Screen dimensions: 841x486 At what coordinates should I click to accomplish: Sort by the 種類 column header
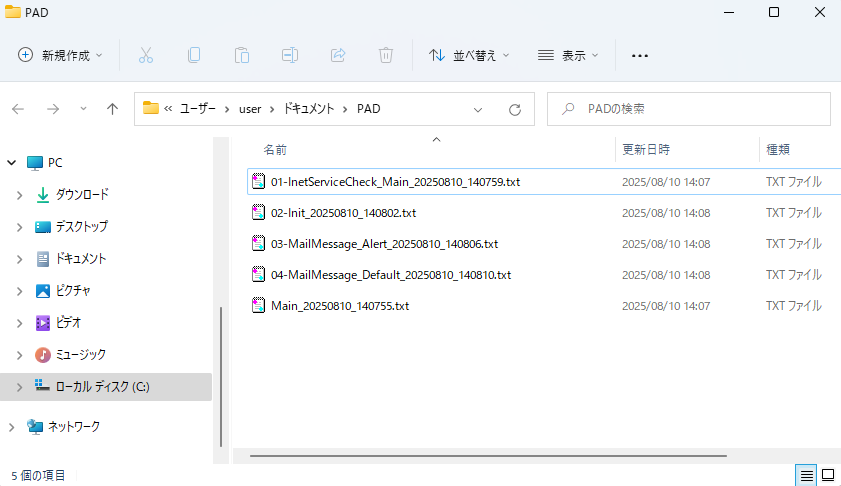(x=778, y=150)
